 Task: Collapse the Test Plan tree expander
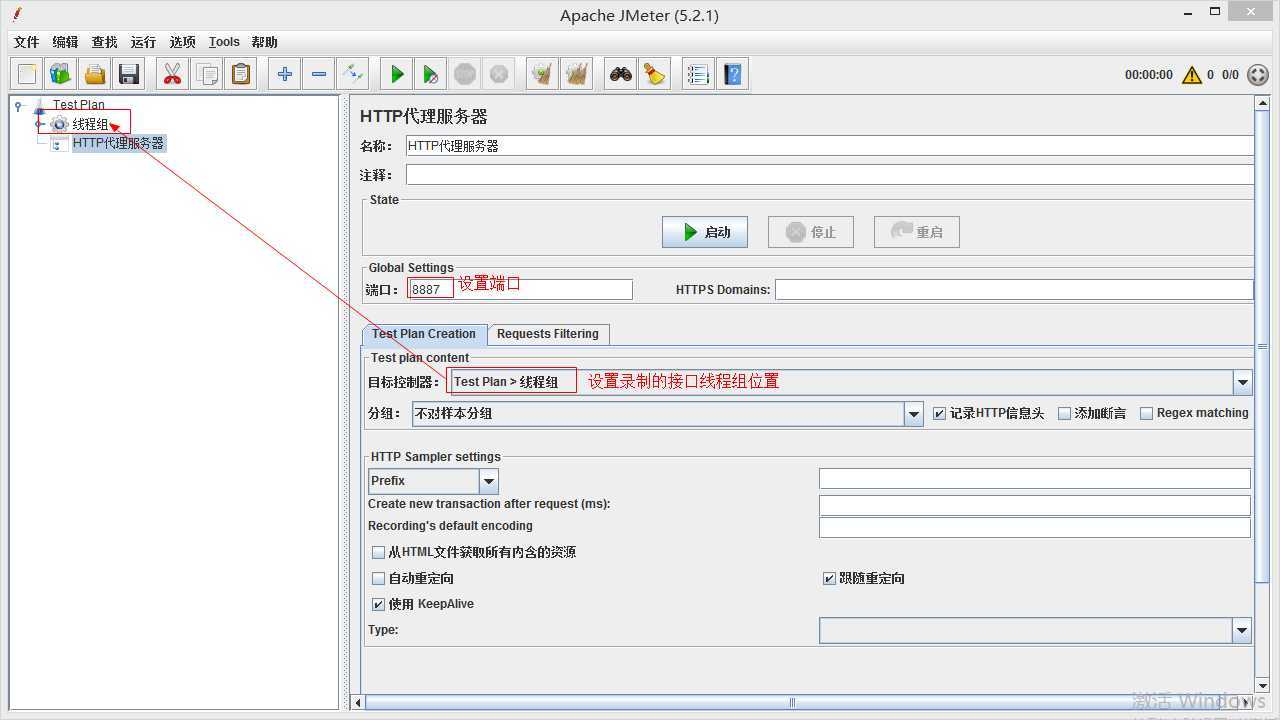click(19, 104)
